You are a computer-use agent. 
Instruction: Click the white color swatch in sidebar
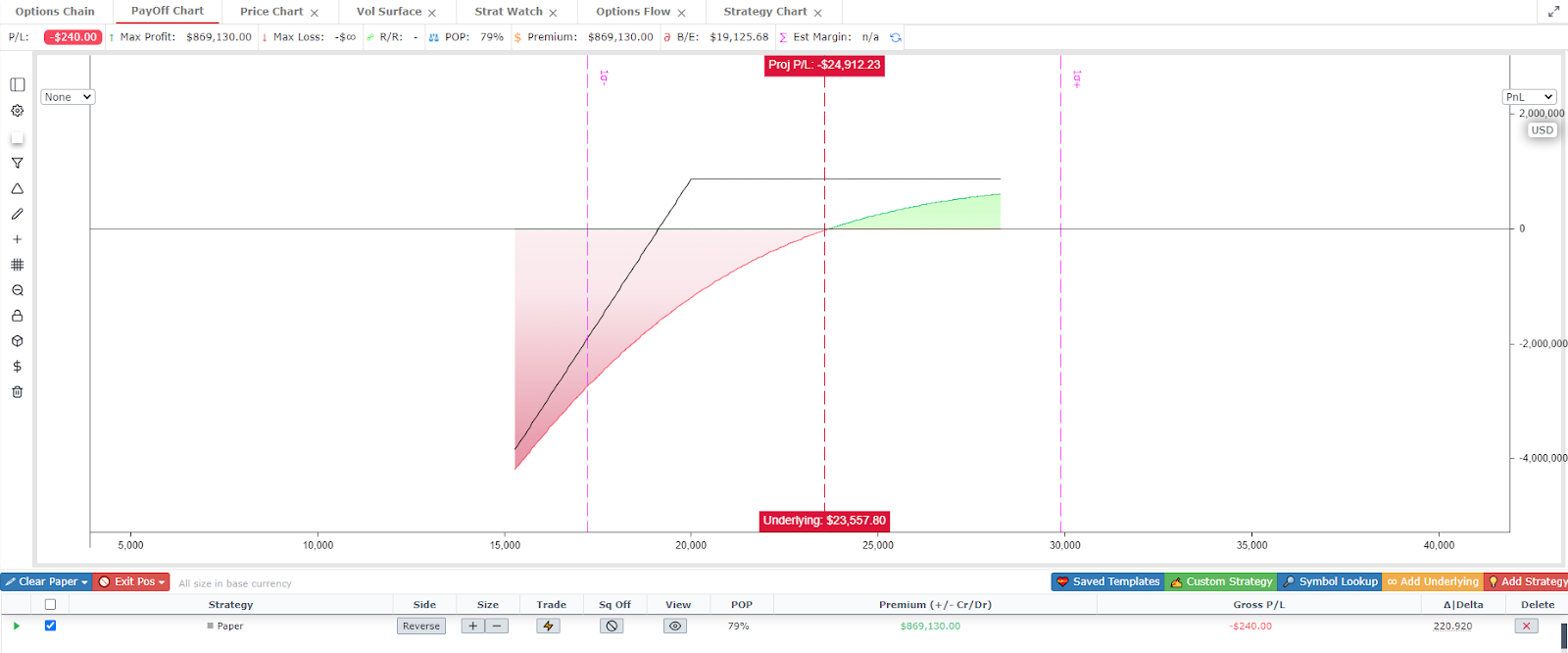coord(17,138)
